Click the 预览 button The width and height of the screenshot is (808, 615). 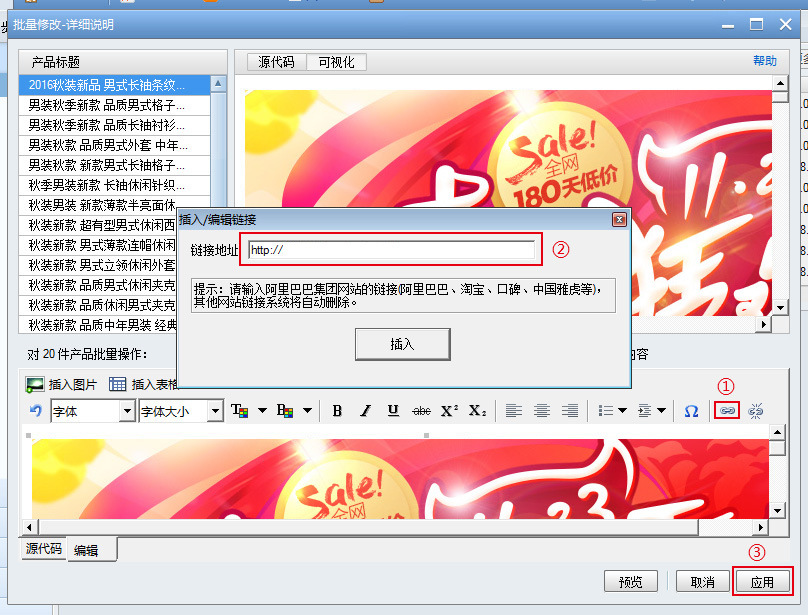click(631, 582)
